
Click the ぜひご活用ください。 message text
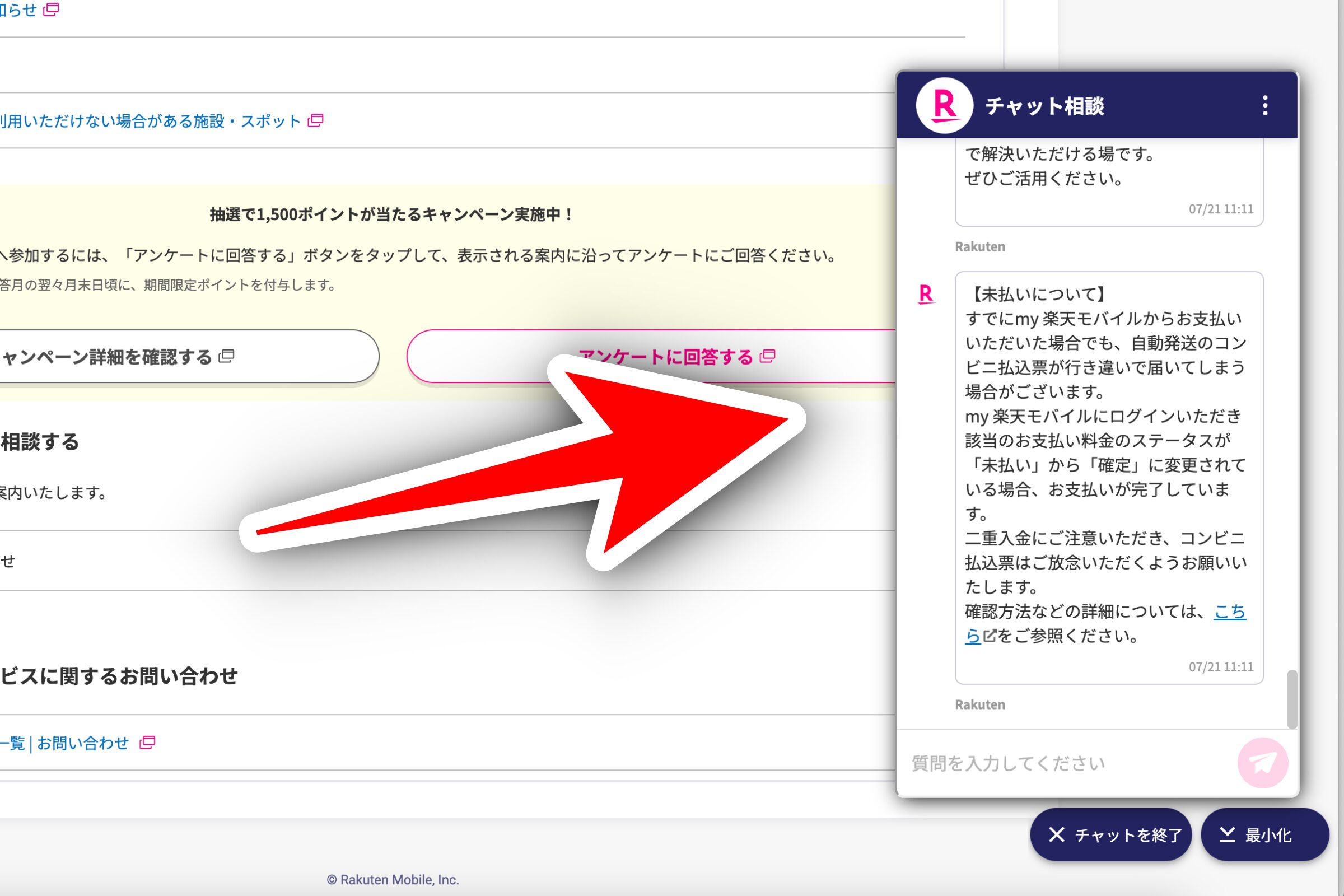[1044, 178]
